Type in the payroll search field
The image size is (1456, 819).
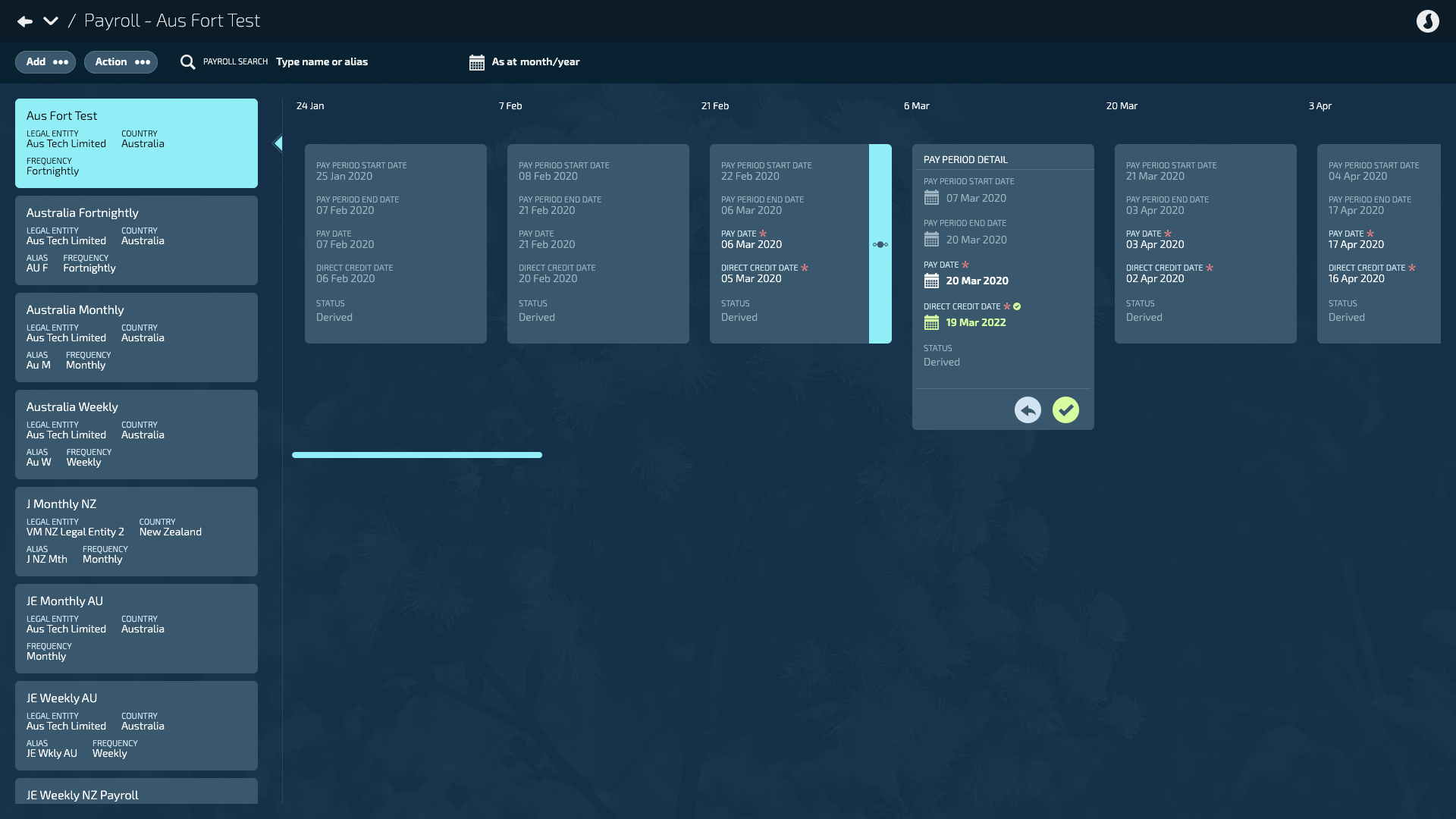pos(322,62)
